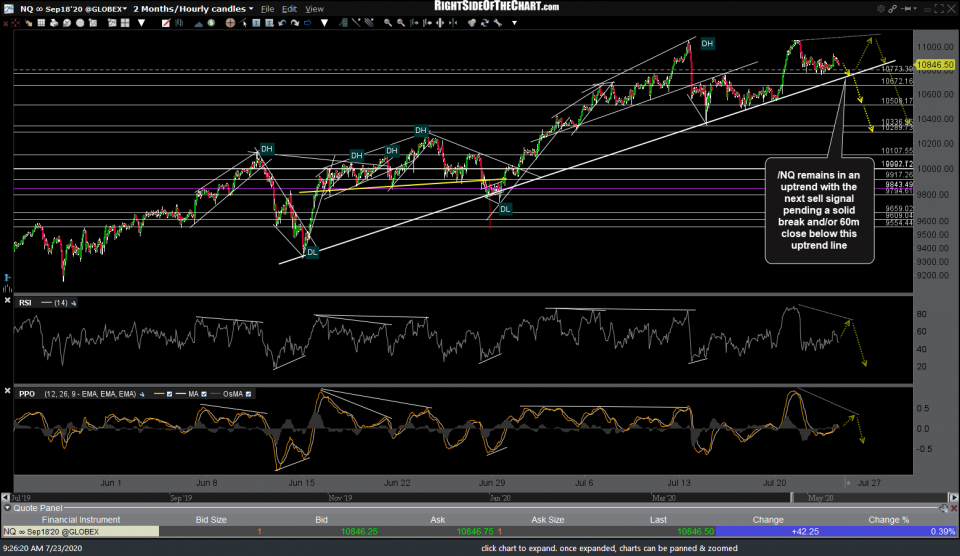Open the gear configuration icon top right

click(x=881, y=9)
